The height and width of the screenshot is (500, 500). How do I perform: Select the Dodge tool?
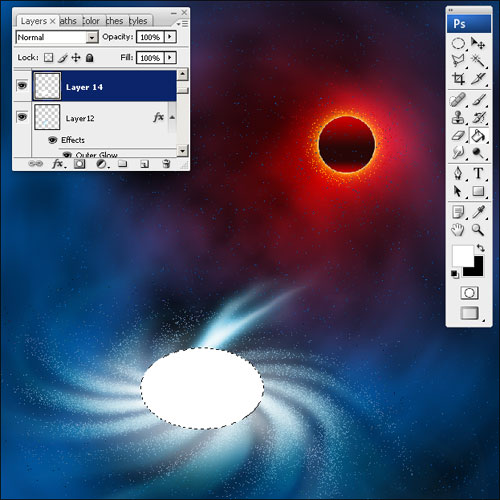(x=478, y=153)
